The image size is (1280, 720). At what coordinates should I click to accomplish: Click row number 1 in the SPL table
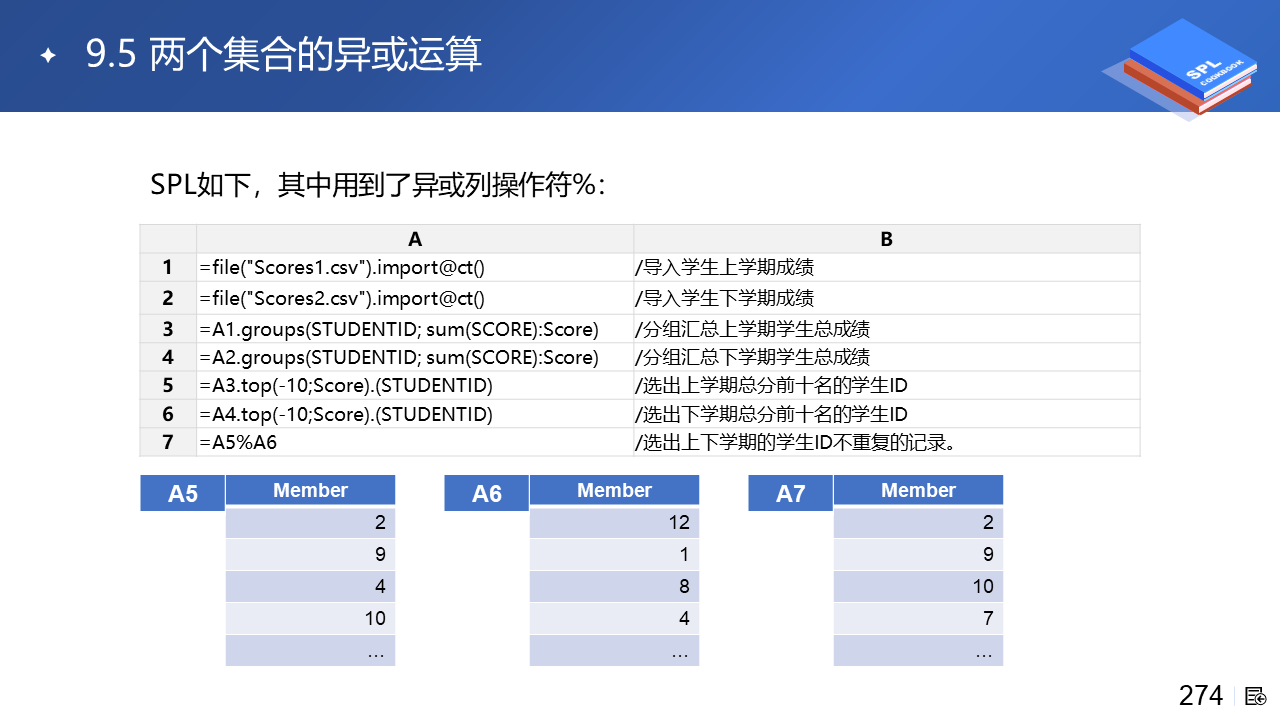point(168,267)
